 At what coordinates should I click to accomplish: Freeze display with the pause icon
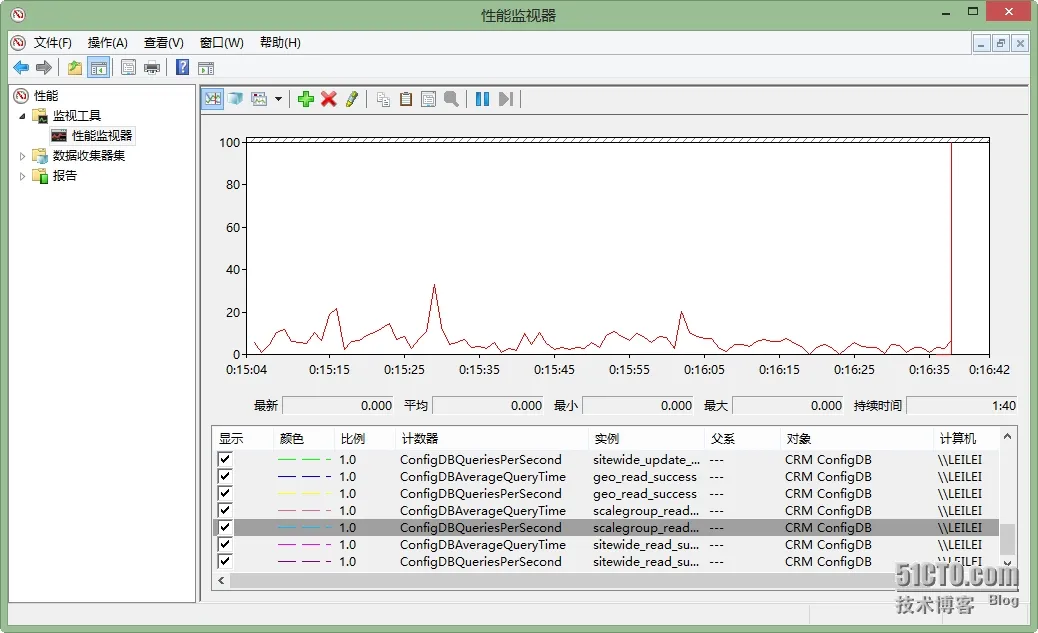[x=483, y=99]
